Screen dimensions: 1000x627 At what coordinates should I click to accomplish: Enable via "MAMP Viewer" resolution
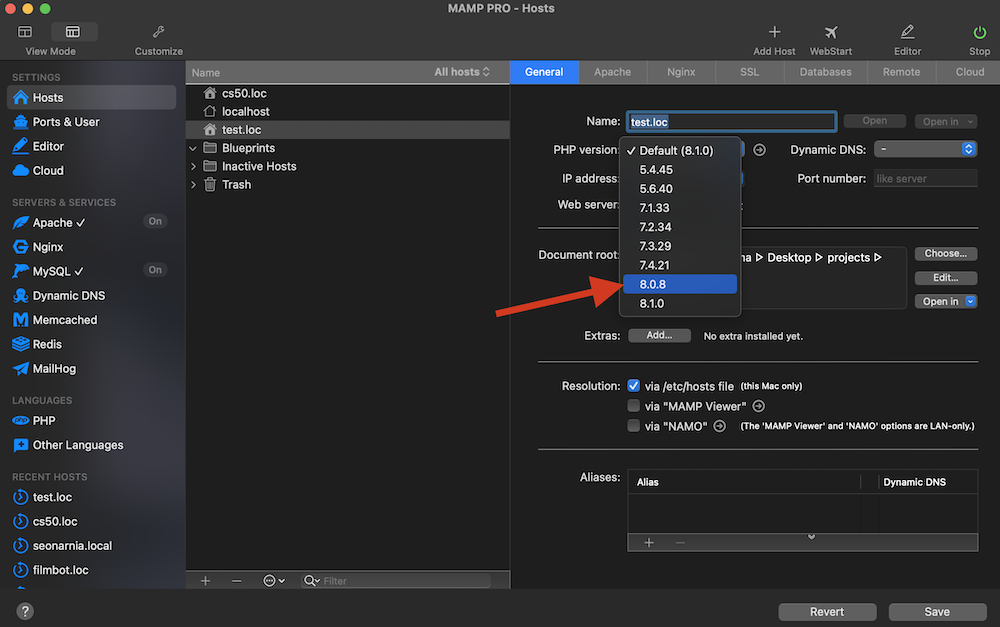[x=634, y=406]
